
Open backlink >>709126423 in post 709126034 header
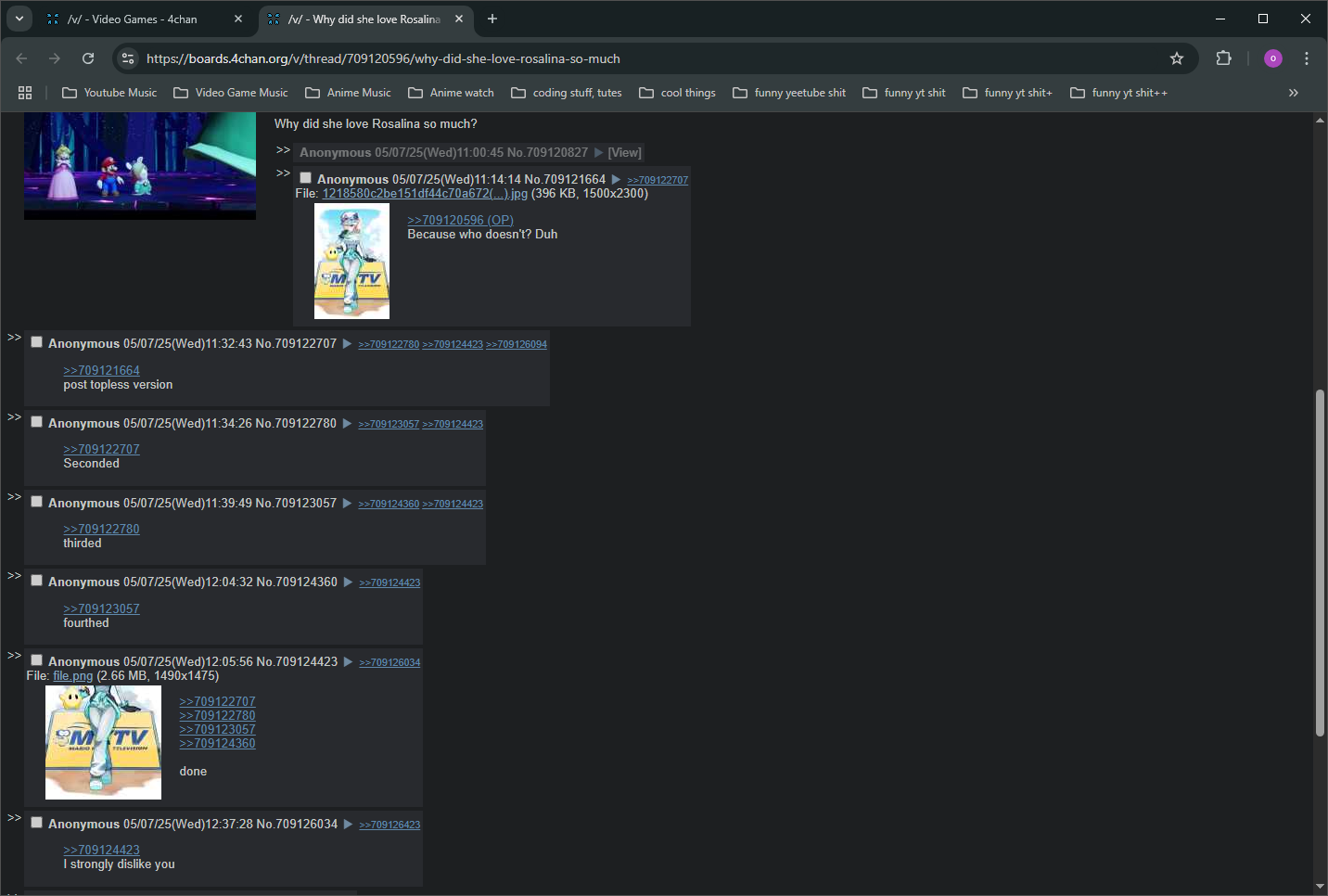pos(389,825)
